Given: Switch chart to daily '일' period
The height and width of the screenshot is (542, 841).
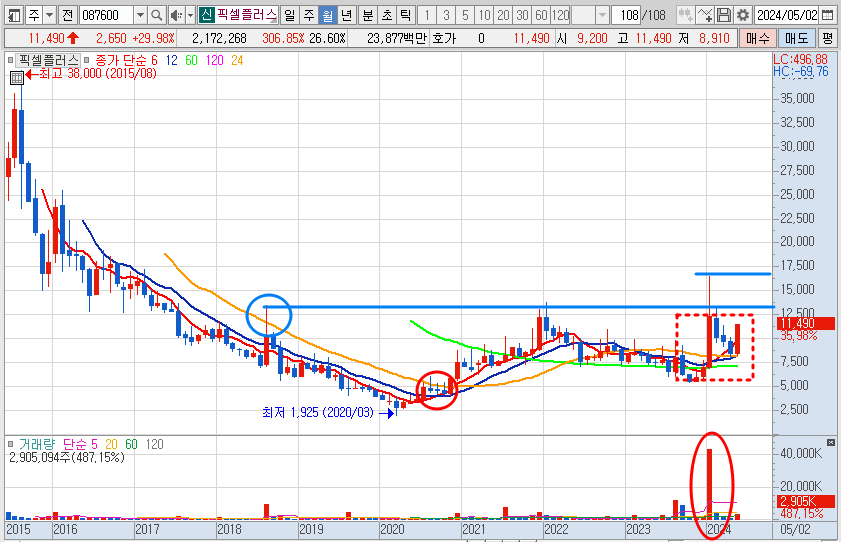Looking at the screenshot, I should click(x=289, y=15).
